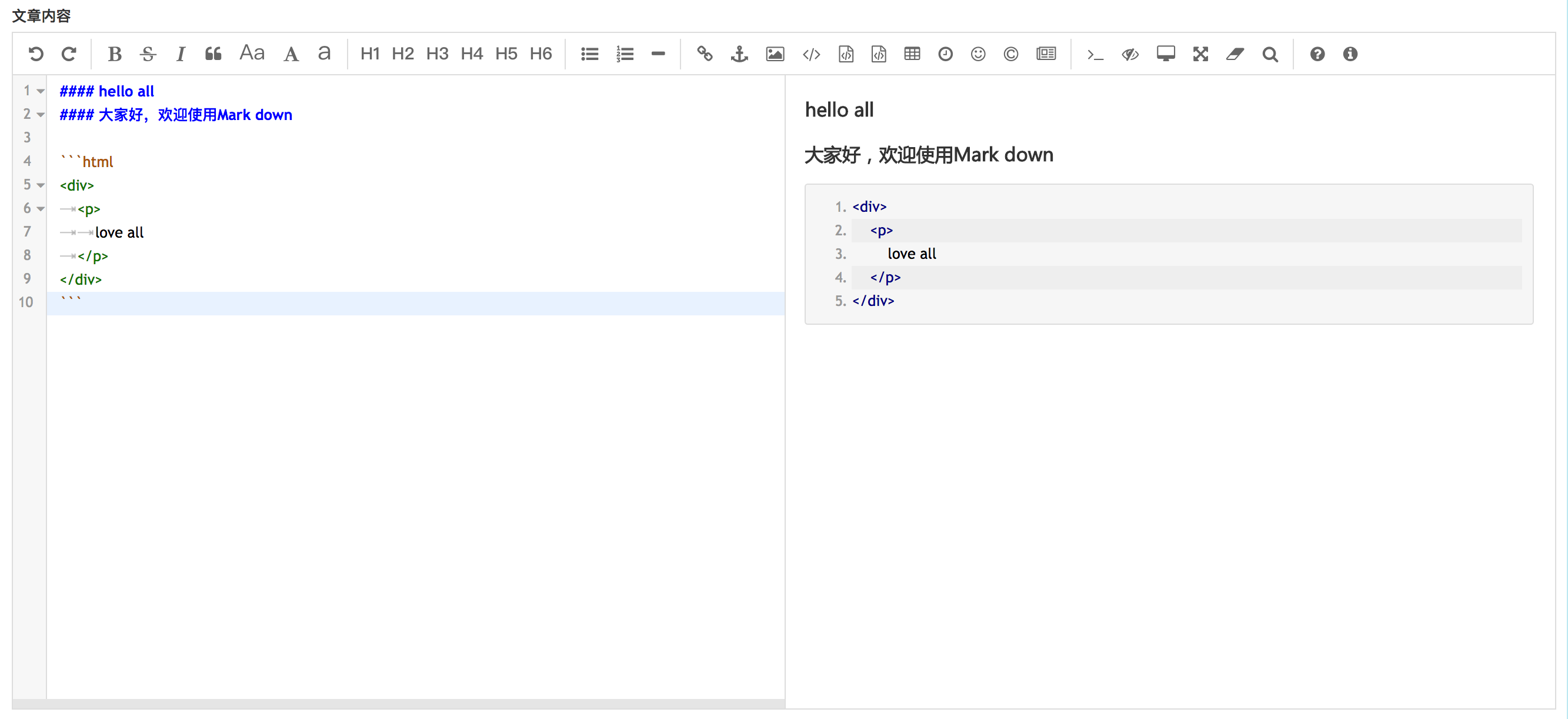
Task: Capitalize first letters with Aa icon
Action: coord(252,53)
